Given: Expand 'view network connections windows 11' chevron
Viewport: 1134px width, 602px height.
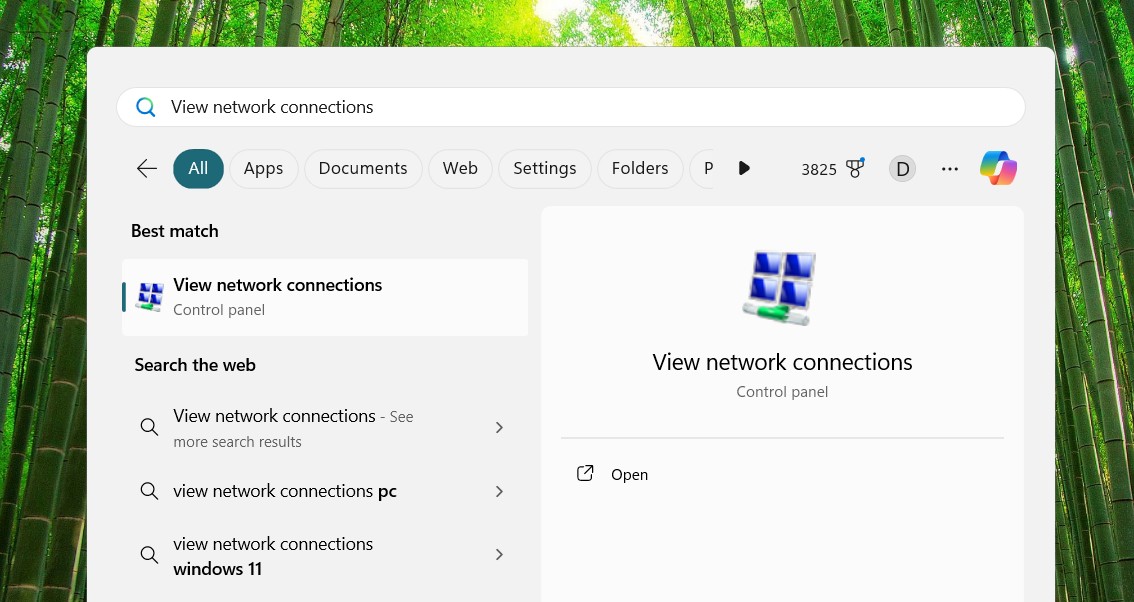Looking at the screenshot, I should 499,554.
